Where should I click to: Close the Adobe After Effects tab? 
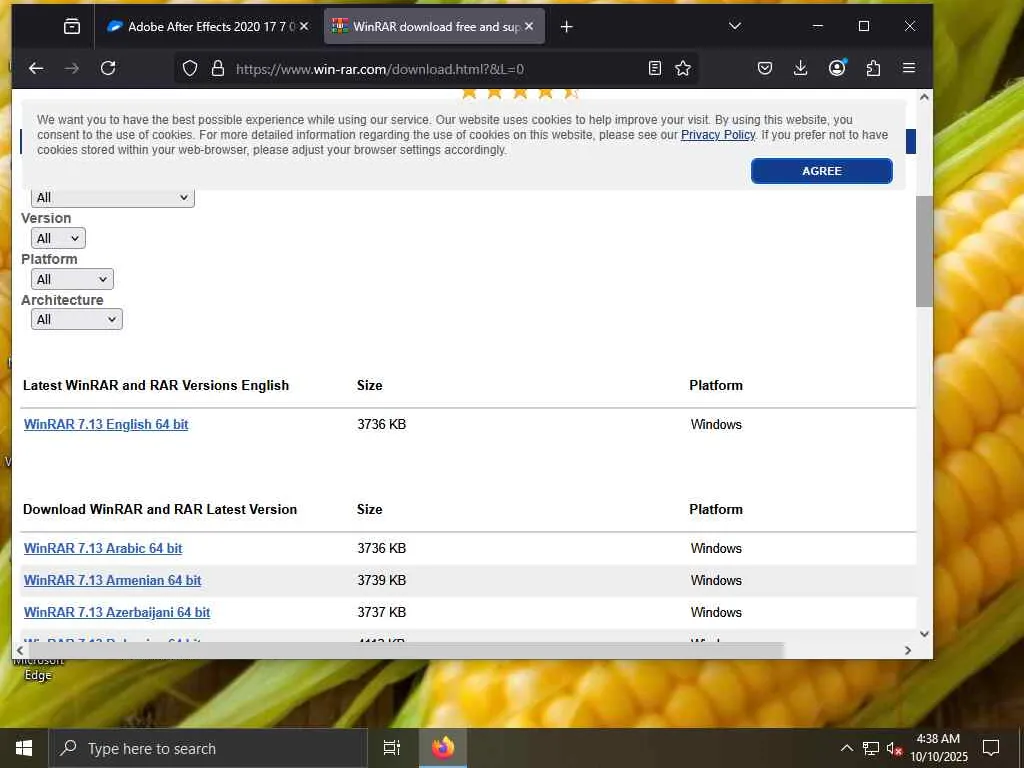point(304,26)
